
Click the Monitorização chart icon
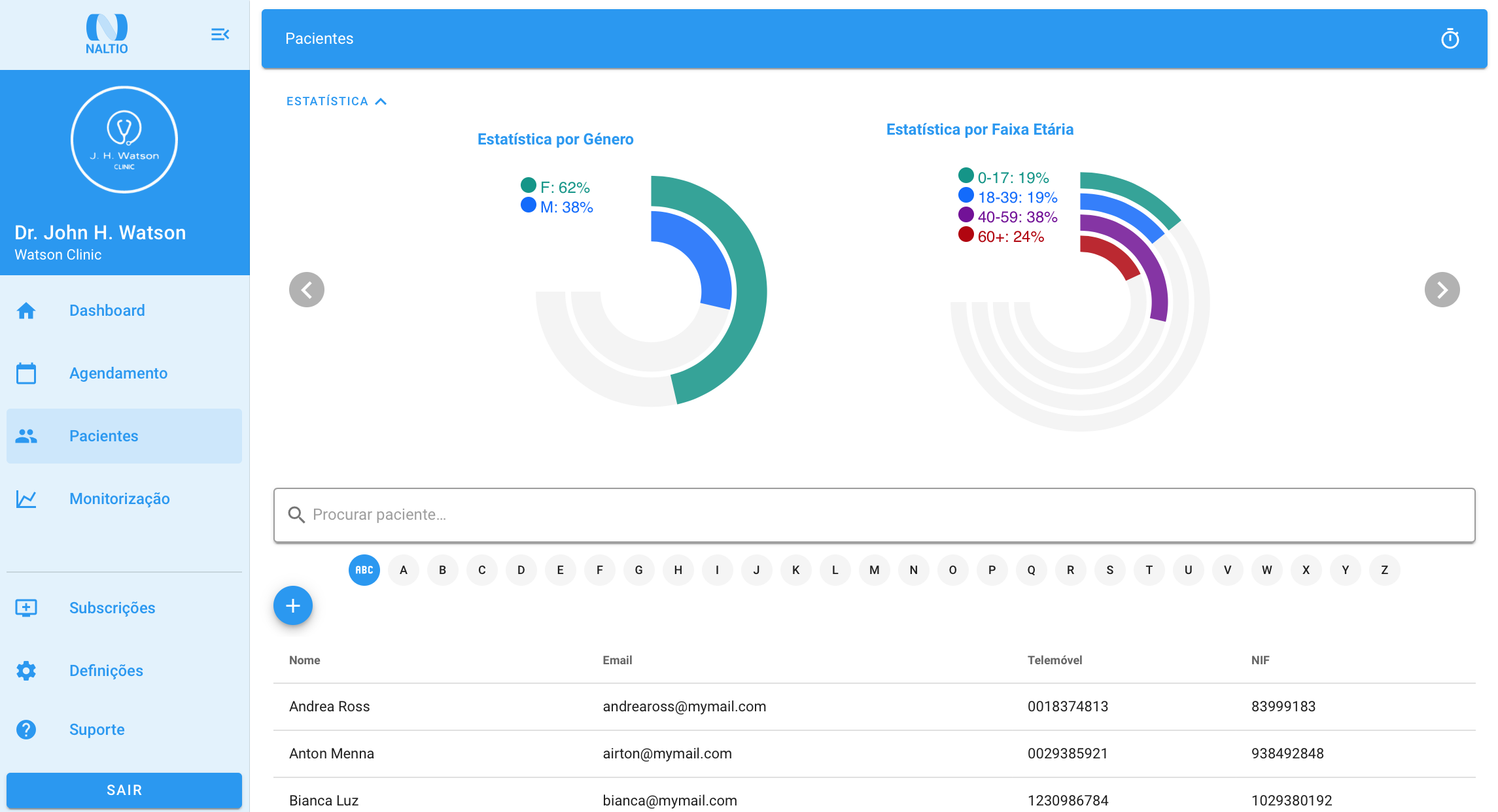click(26, 499)
